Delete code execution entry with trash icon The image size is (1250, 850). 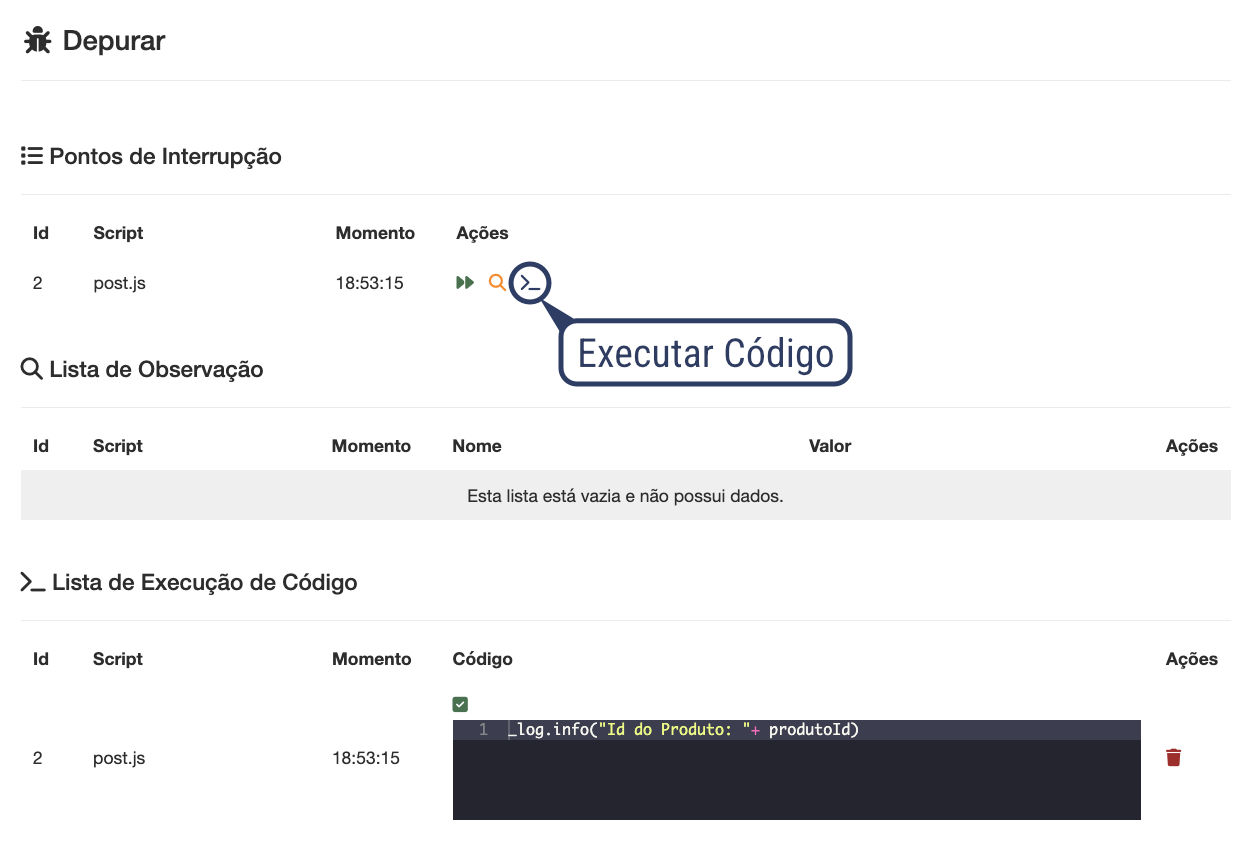(1174, 758)
